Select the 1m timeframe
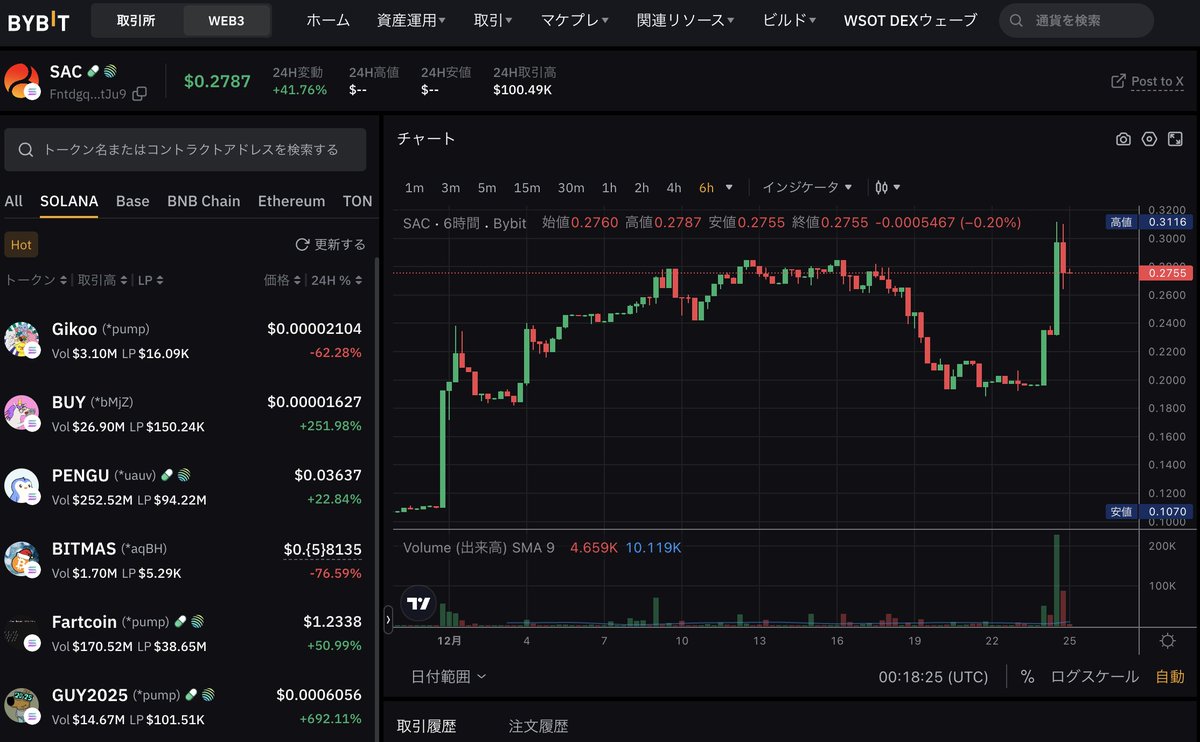The height and width of the screenshot is (742, 1200). [x=414, y=187]
